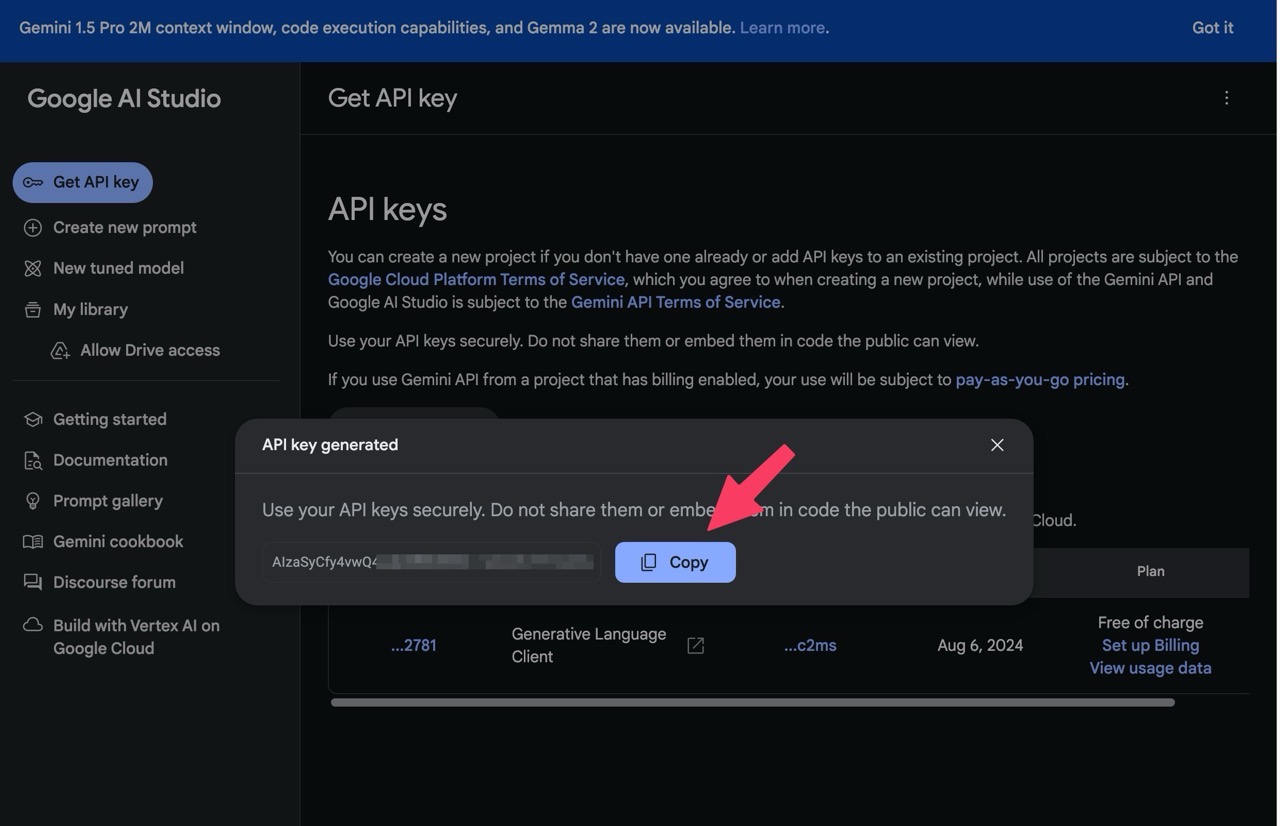Click the Prompt gallery lightbulb icon
This screenshot has height=826, width=1280.
pyautogui.click(x=33, y=501)
